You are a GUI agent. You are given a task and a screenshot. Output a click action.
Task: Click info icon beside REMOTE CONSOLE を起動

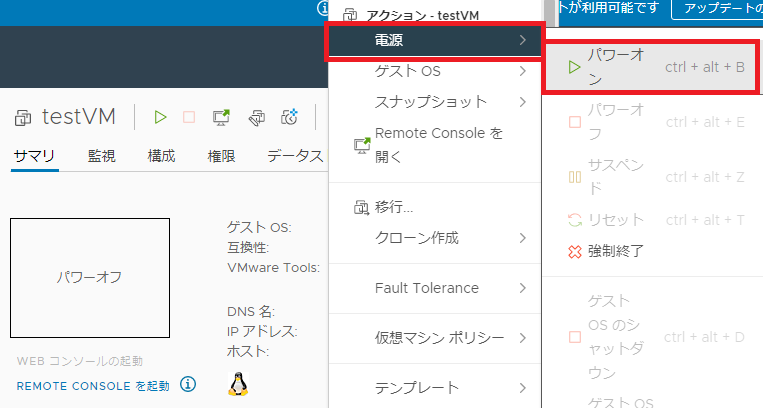(x=188, y=385)
